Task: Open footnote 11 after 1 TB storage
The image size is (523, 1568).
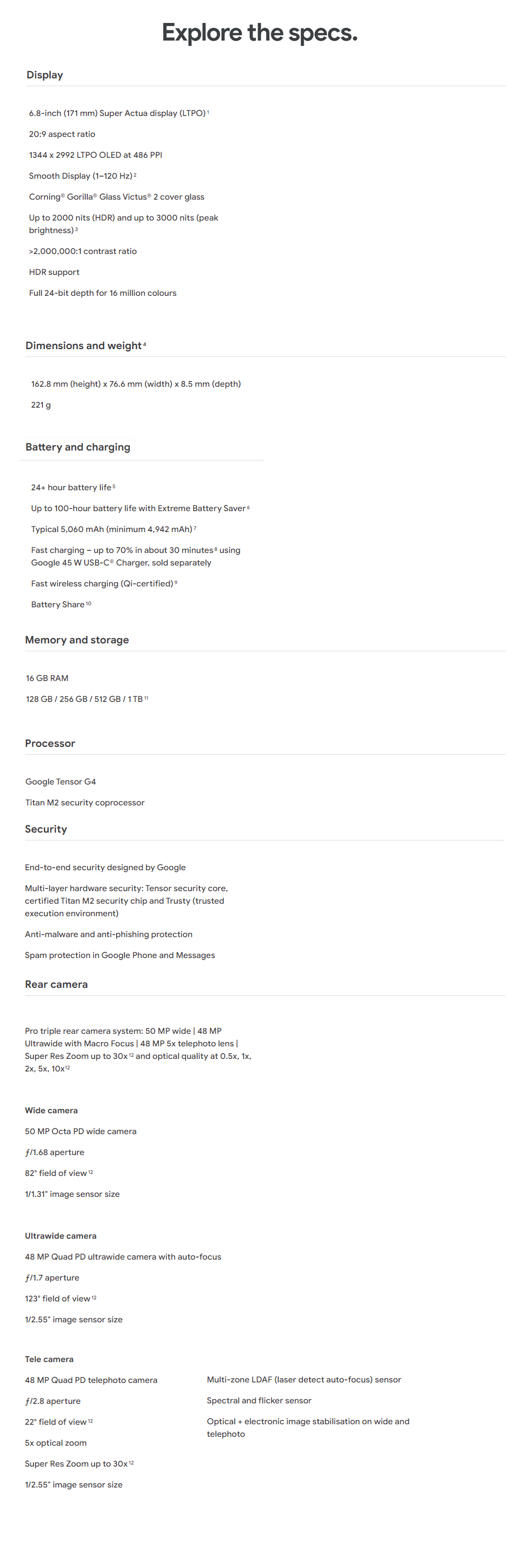Action: pyautogui.click(x=146, y=698)
